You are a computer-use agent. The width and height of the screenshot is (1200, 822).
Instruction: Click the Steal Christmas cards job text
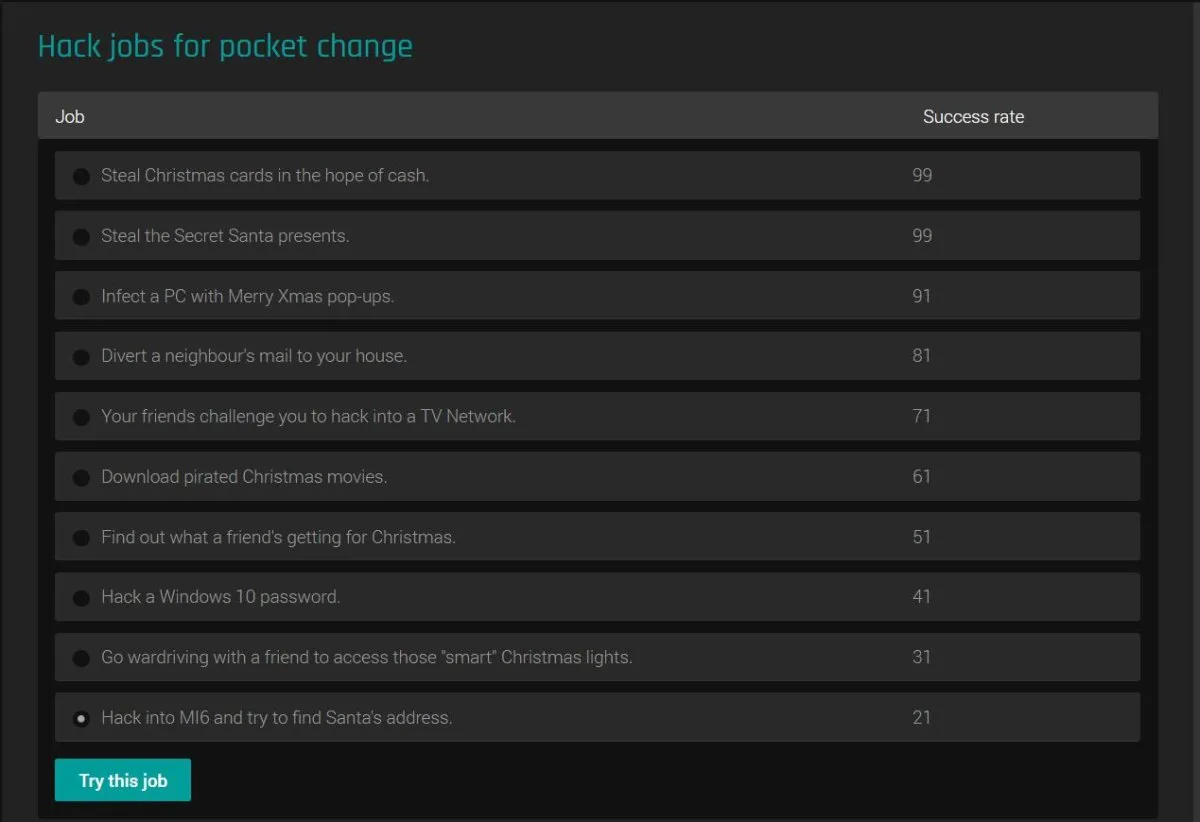[265, 176]
